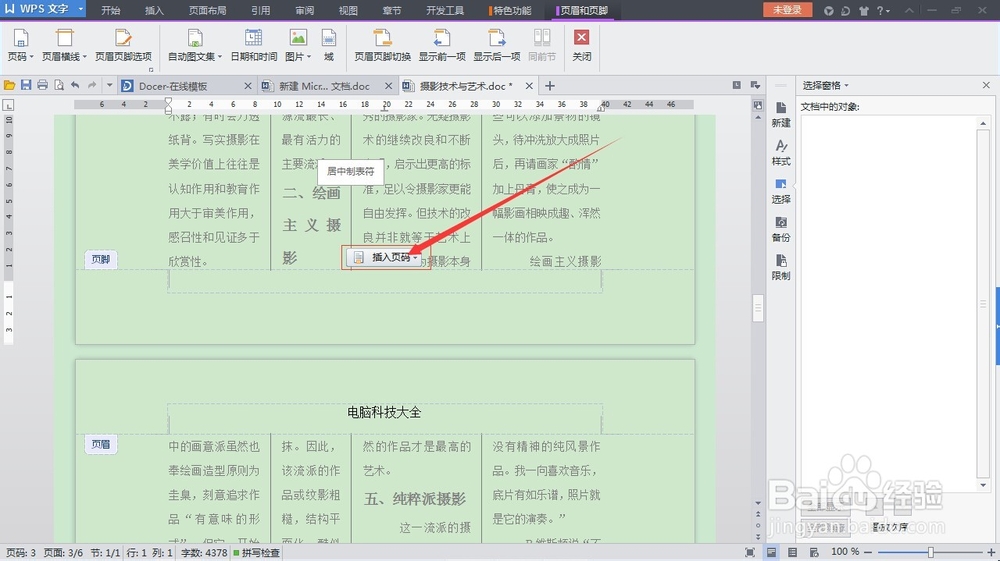This screenshot has width=1000, height=561.
Task: Expand the 图片 dropdown arrow
Action: point(309,57)
